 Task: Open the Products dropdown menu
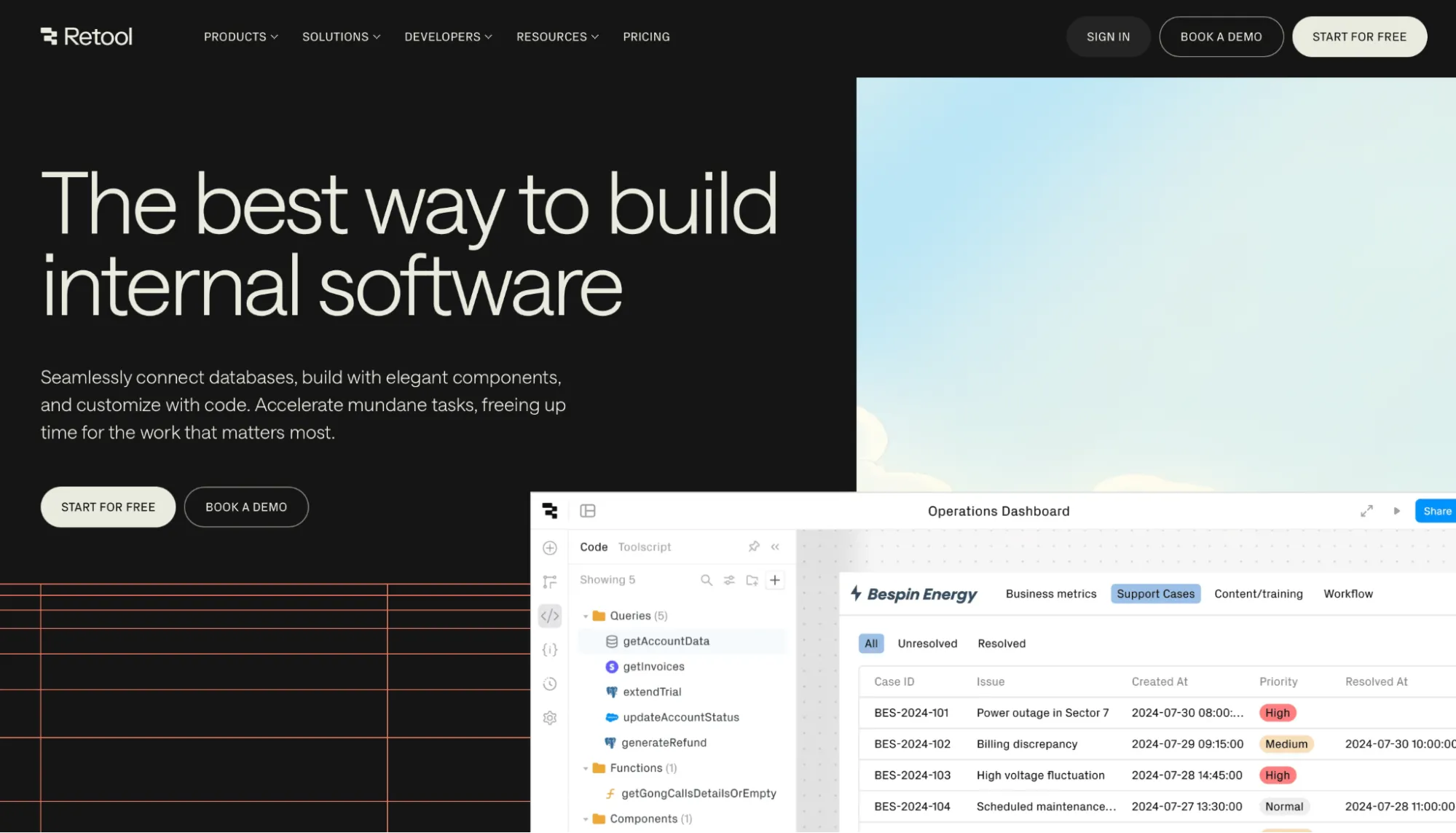[x=241, y=36]
